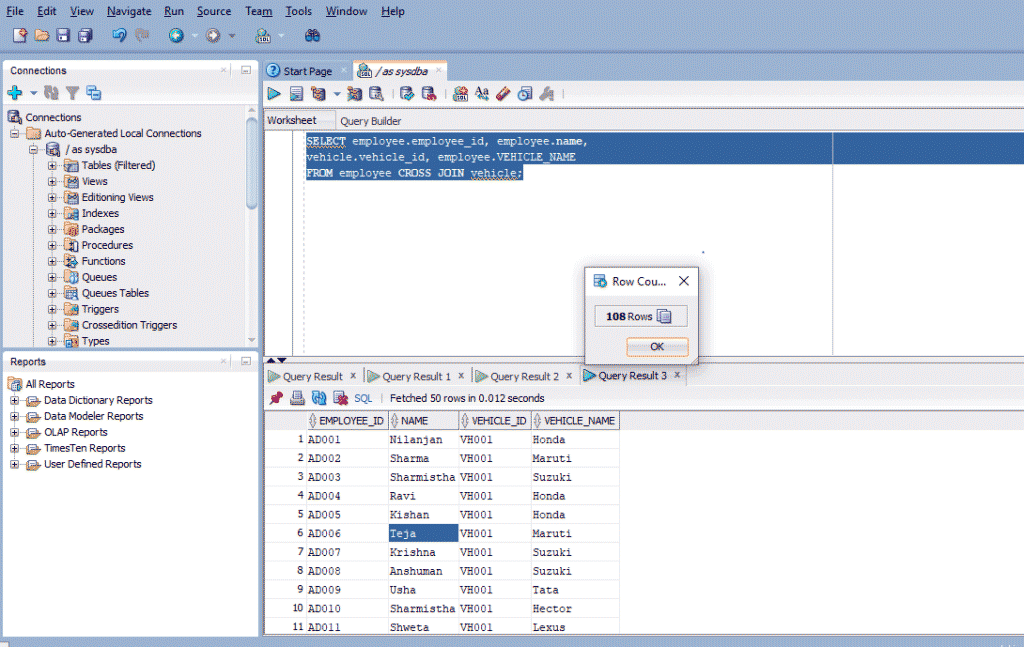Sort by the EMPLOYEE_ID column header
The width and height of the screenshot is (1024, 647).
point(347,420)
